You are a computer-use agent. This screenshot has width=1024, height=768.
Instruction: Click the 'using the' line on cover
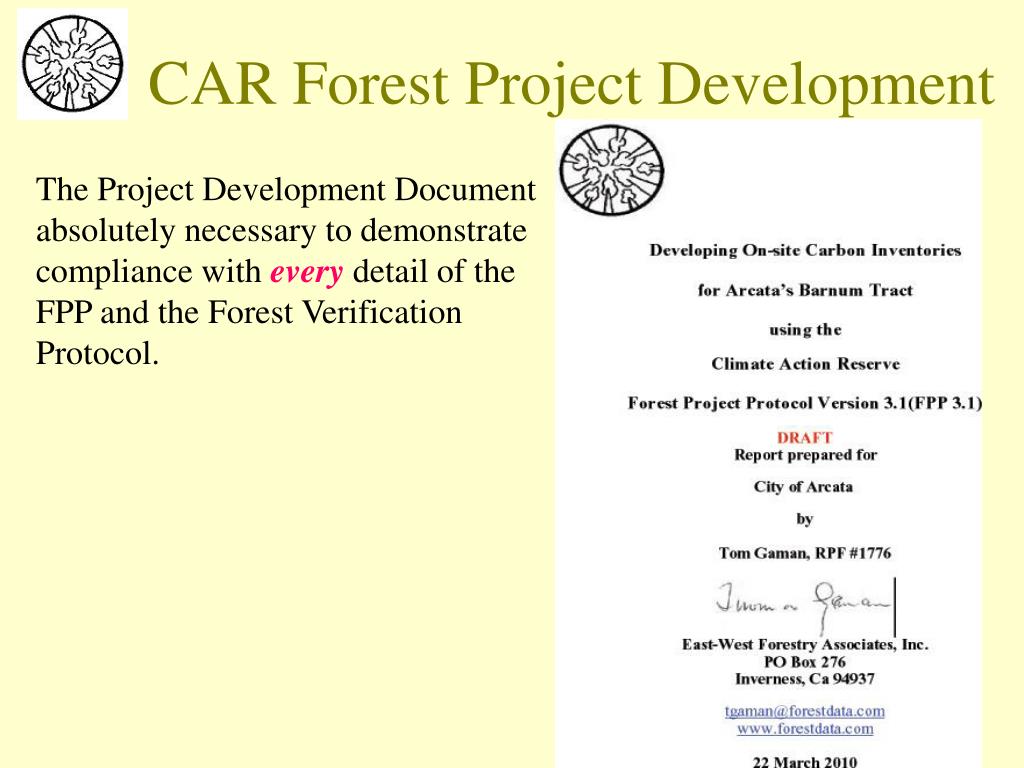[x=805, y=330]
